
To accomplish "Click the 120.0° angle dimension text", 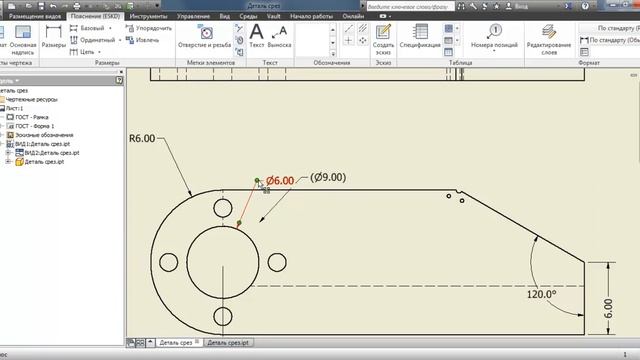I will [x=542, y=294].
